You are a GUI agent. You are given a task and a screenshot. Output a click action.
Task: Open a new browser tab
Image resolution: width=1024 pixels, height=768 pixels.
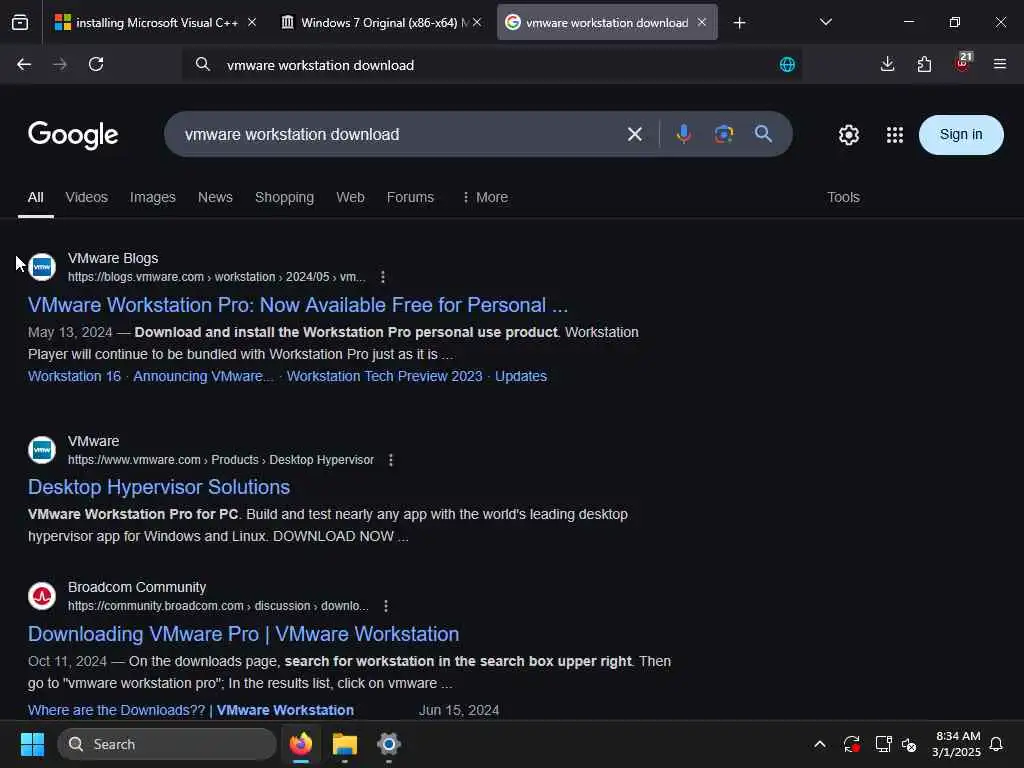pyautogui.click(x=739, y=23)
